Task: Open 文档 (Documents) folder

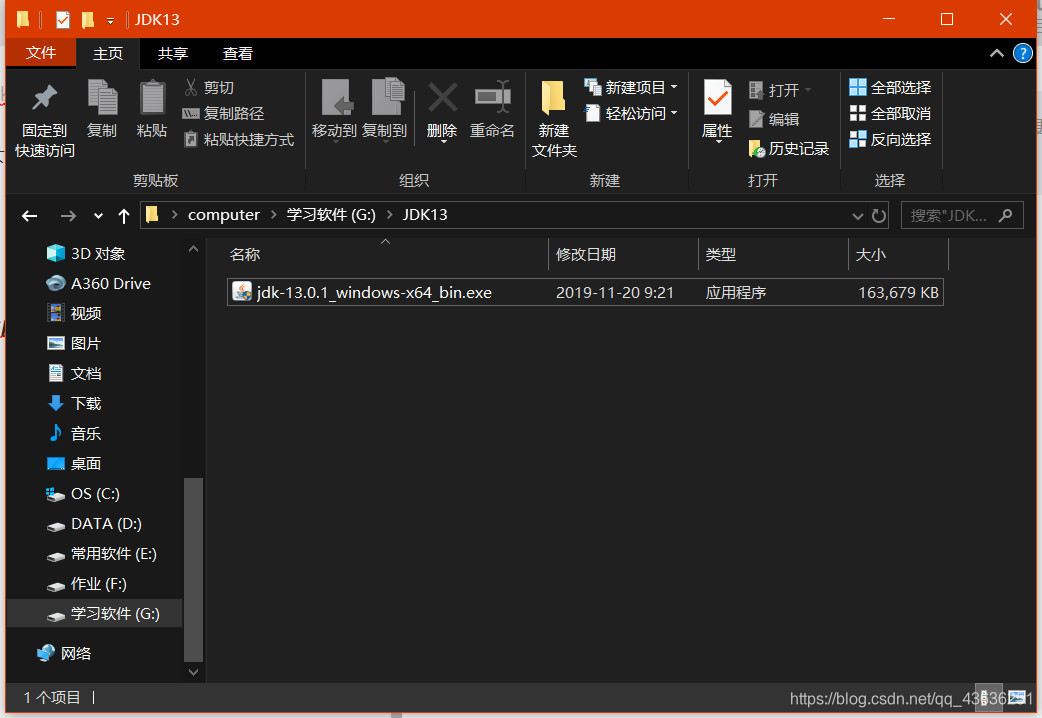Action: [x=74, y=373]
